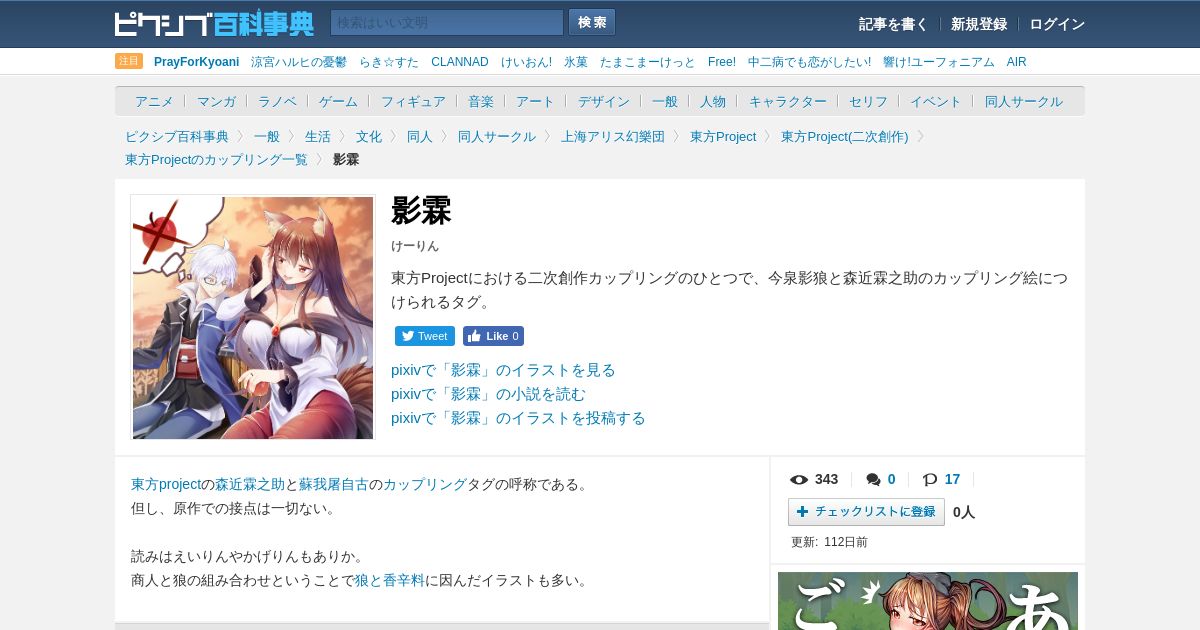Screen dimensions: 1200x630
Task: Click the 注目 featured label badge
Action: 129,61
